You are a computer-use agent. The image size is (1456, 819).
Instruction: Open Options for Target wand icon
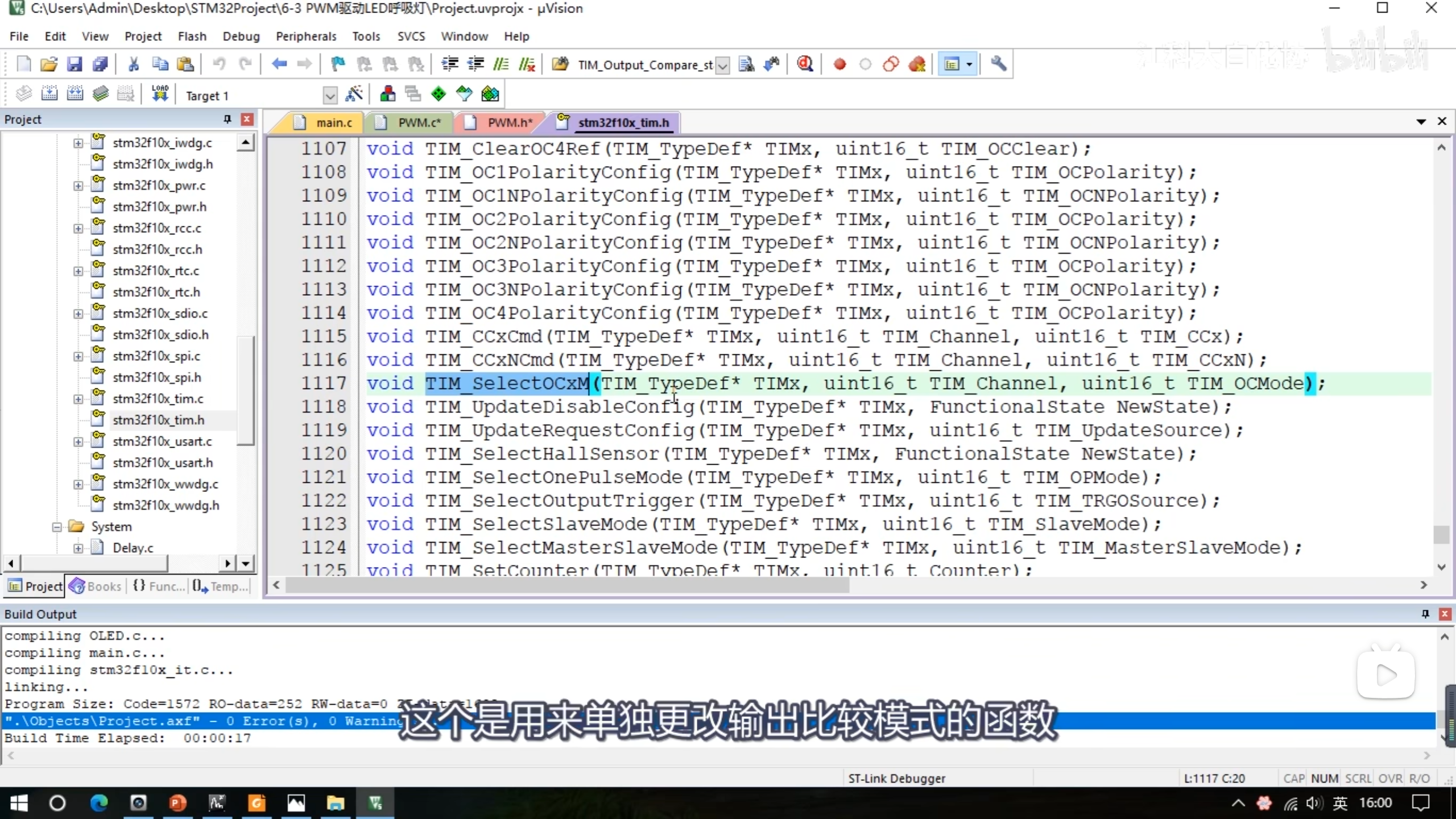(354, 94)
